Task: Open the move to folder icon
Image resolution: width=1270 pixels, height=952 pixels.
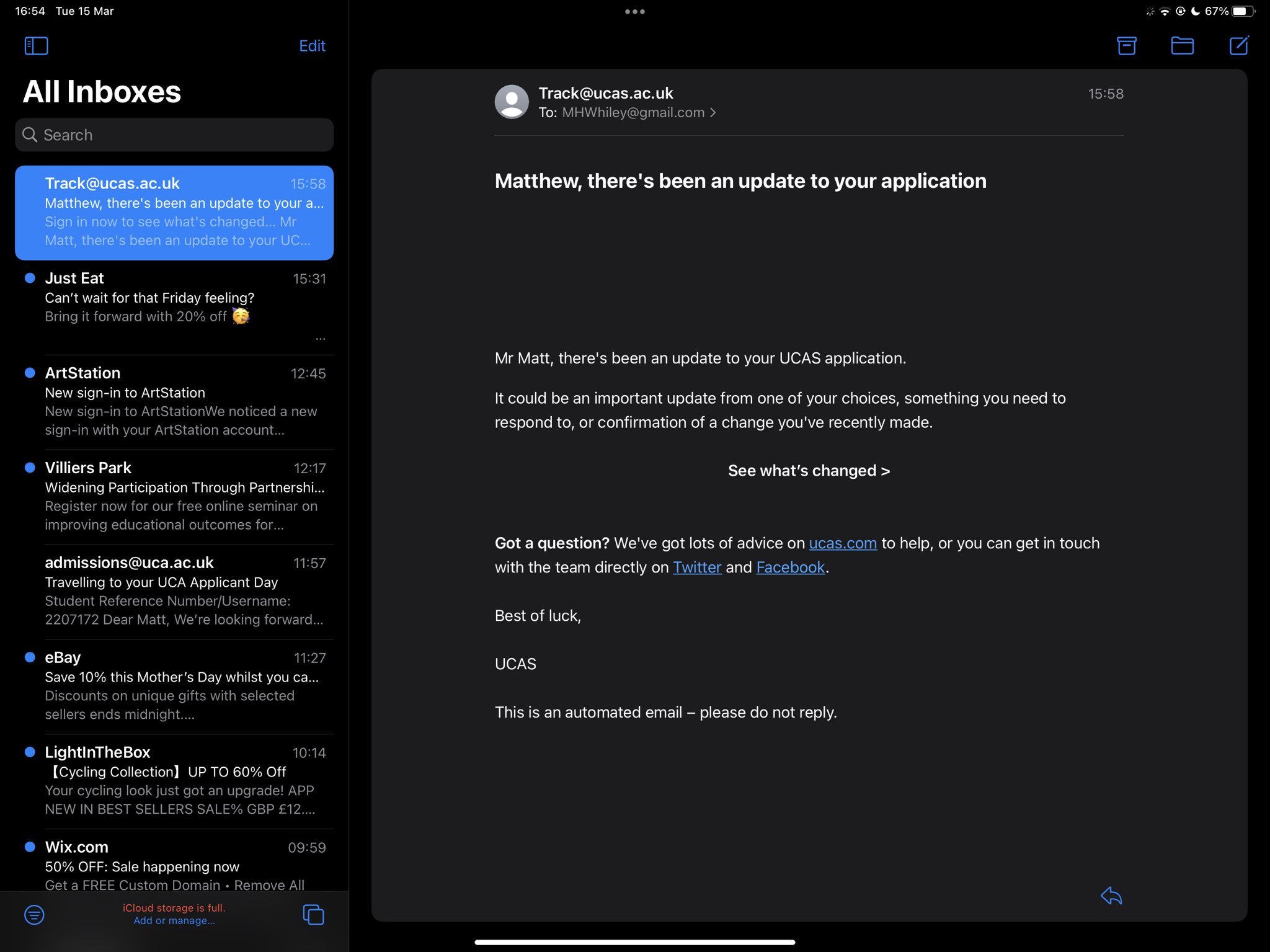Action: pos(1182,45)
